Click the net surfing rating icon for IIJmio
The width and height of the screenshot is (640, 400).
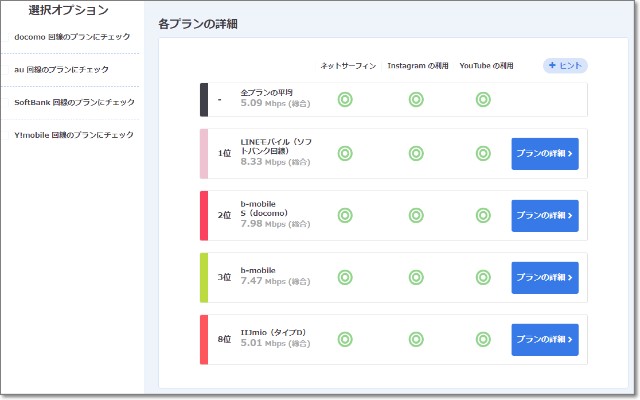tap(345, 339)
